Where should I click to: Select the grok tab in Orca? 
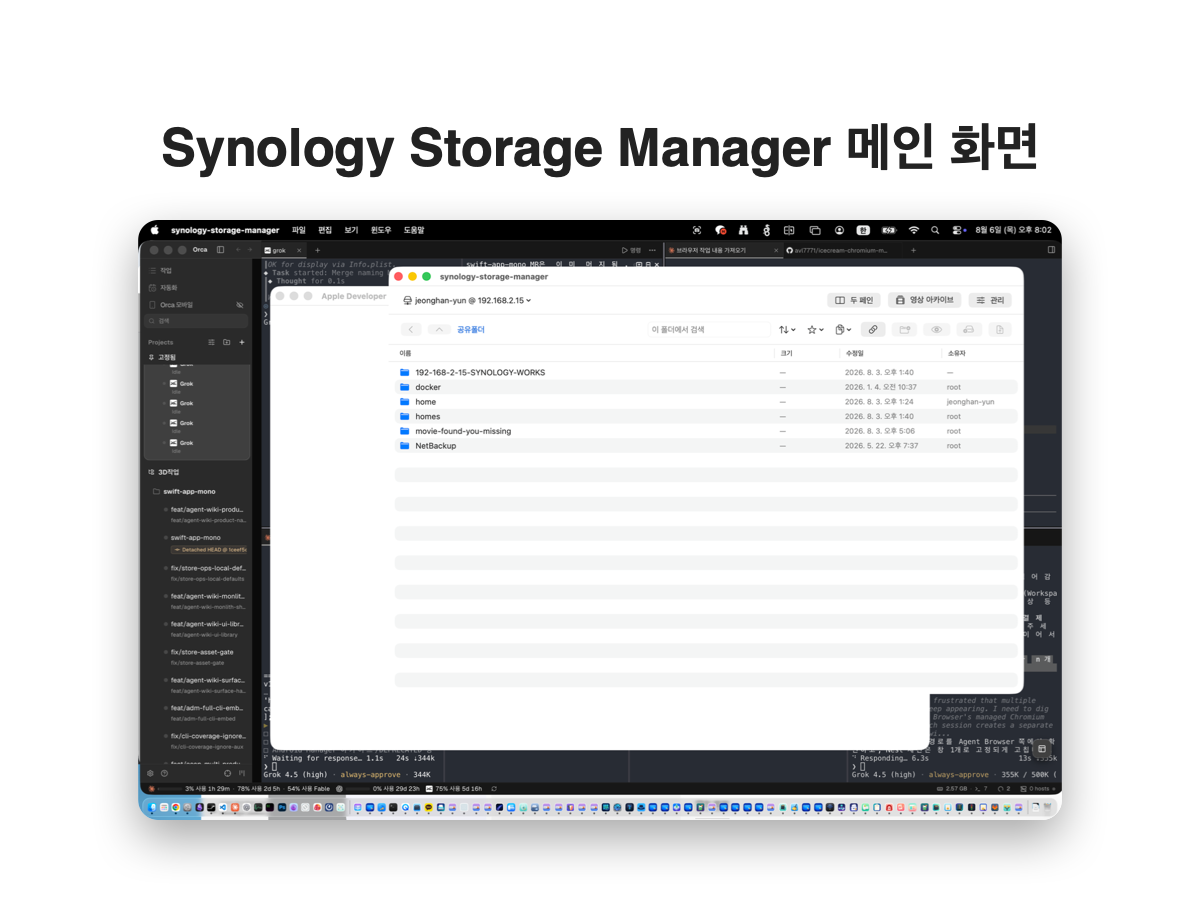pos(283,250)
